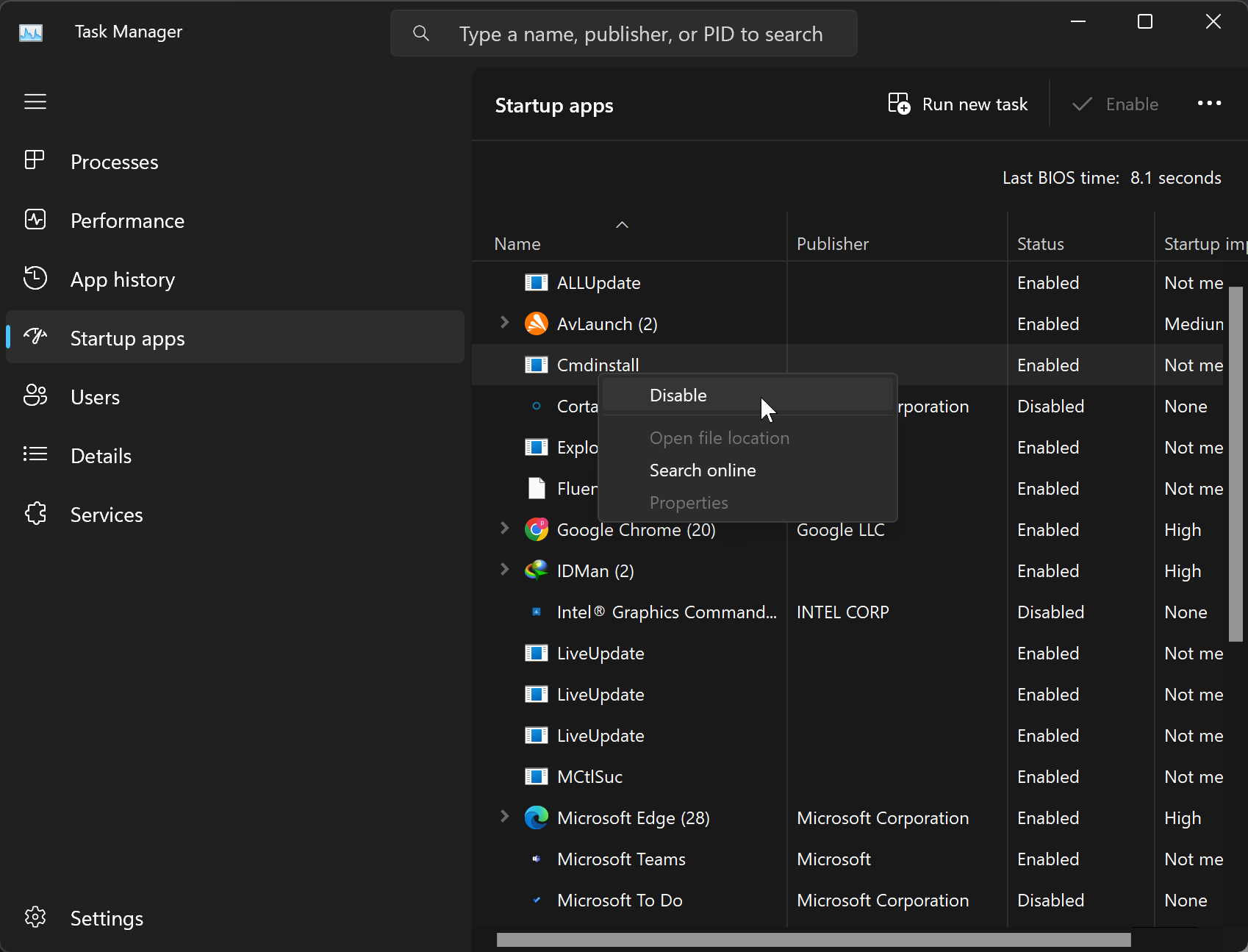Click the vertical scrollbar thumb
Viewport: 1248px width, 952px height.
point(1236,464)
